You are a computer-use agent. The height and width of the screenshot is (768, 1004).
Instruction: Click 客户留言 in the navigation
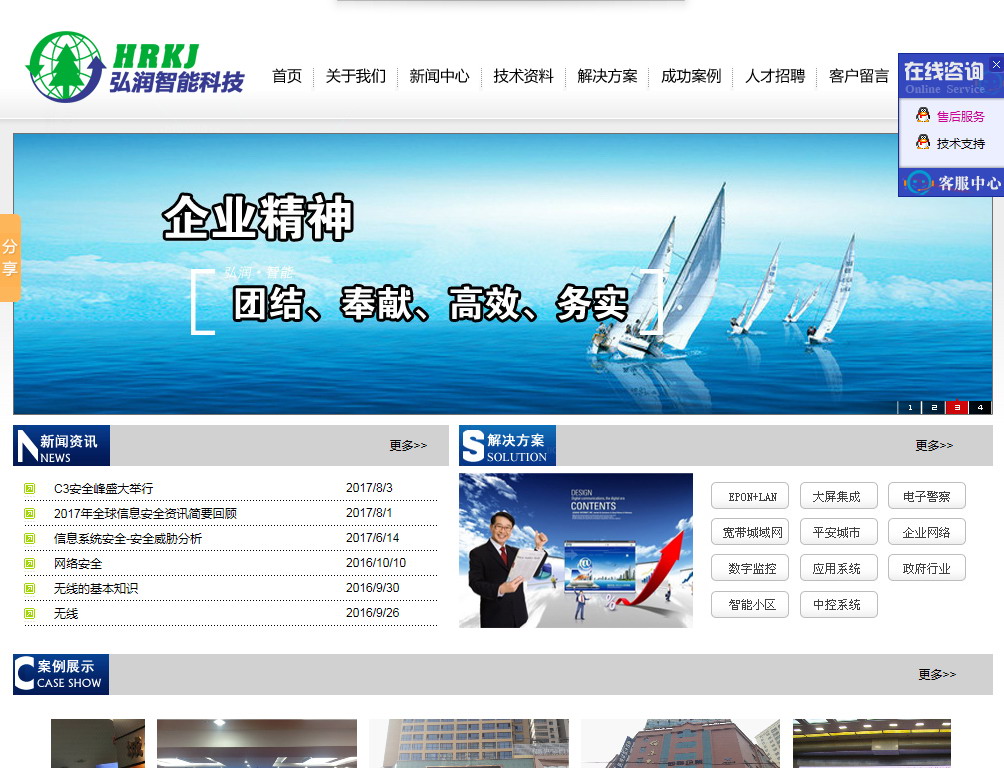tap(859, 76)
